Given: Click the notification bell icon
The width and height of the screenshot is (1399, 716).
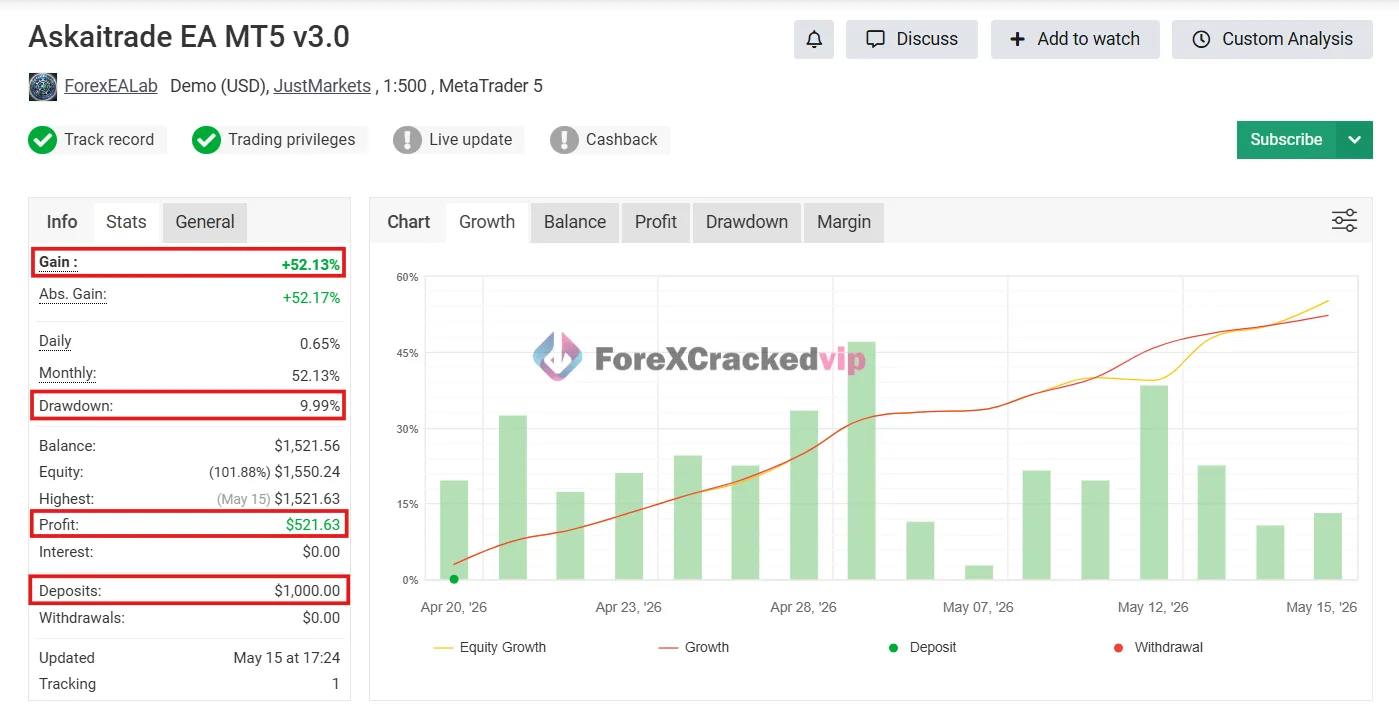Looking at the screenshot, I should coord(814,39).
